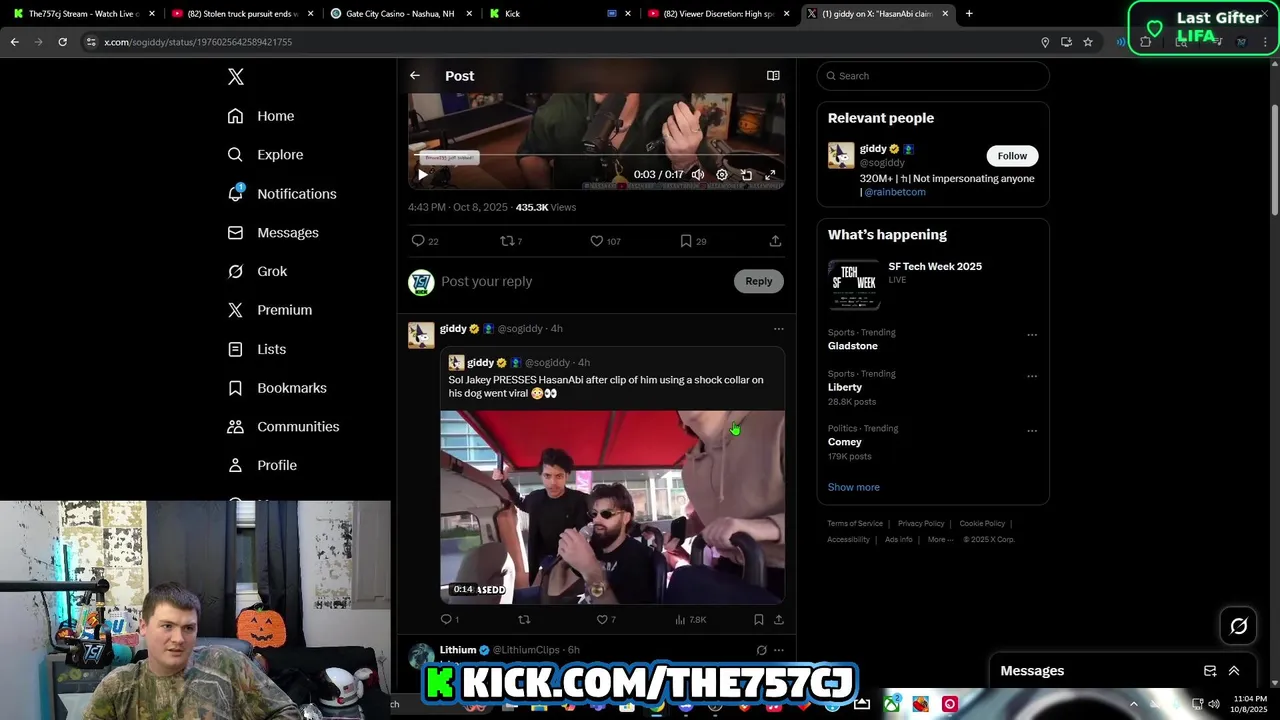Bookmark giddy's reply post
1280x720 pixels.
pos(759,620)
